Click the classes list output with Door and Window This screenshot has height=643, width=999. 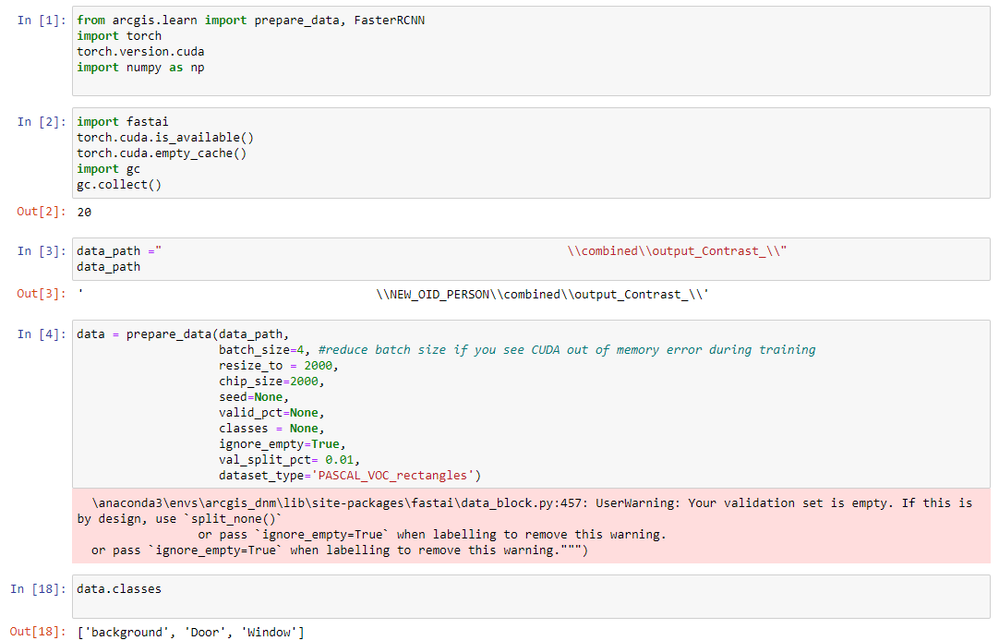[x=190, y=633]
